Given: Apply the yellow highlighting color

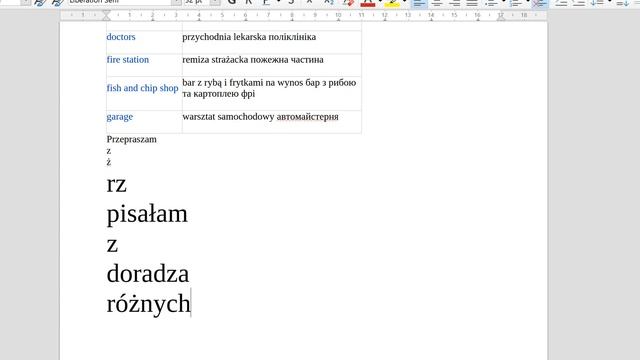Looking at the screenshot, I should (x=392, y=2).
